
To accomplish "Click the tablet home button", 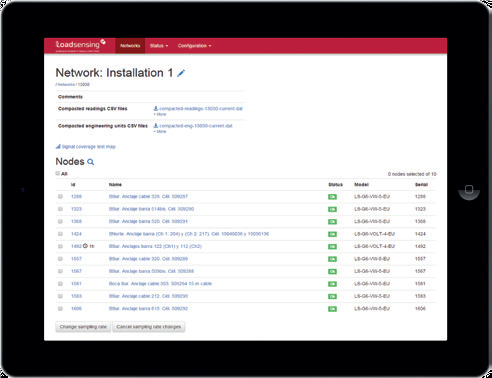I will tap(469, 189).
